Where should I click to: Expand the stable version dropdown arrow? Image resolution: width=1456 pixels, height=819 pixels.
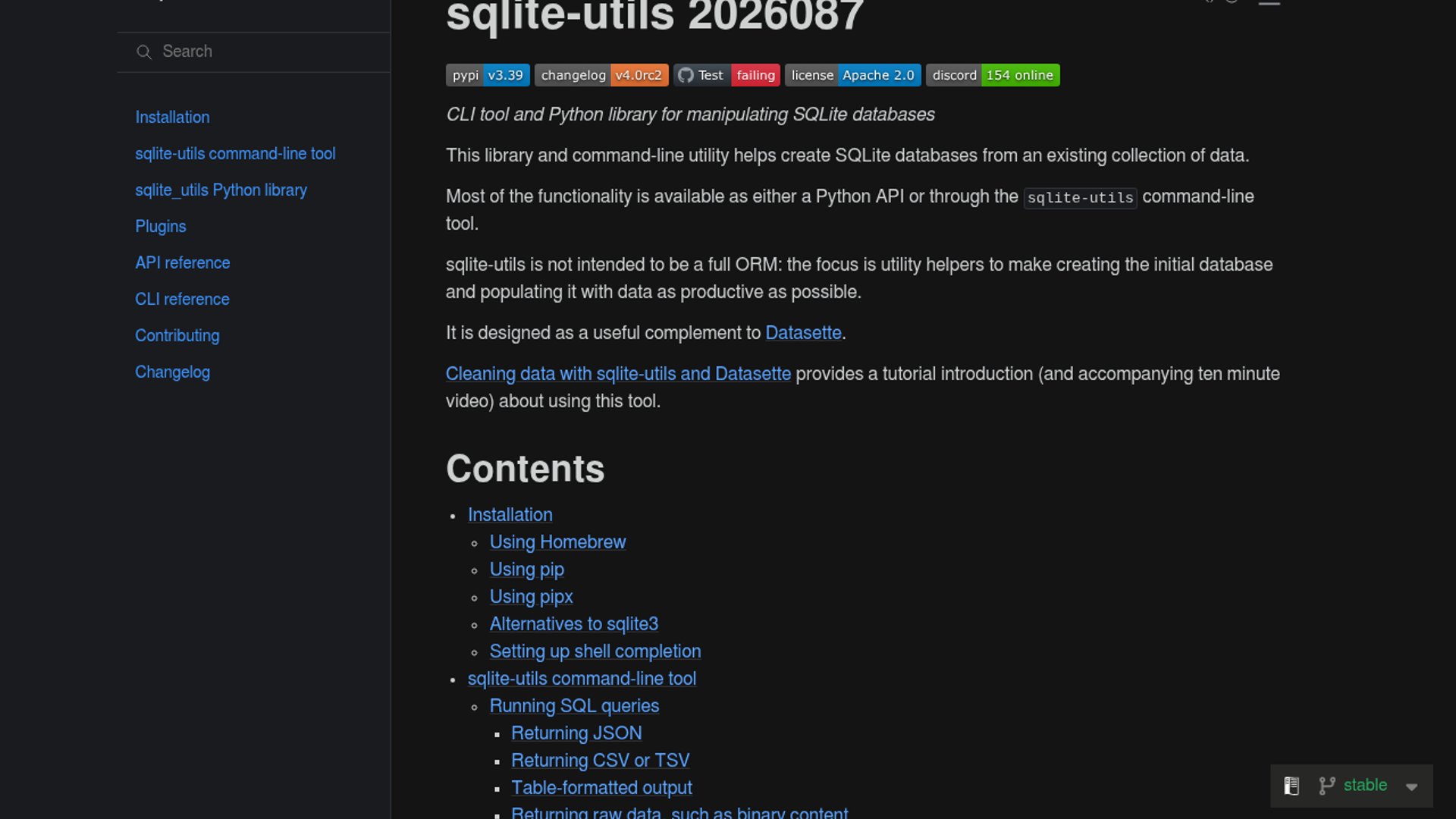pos(1411,786)
